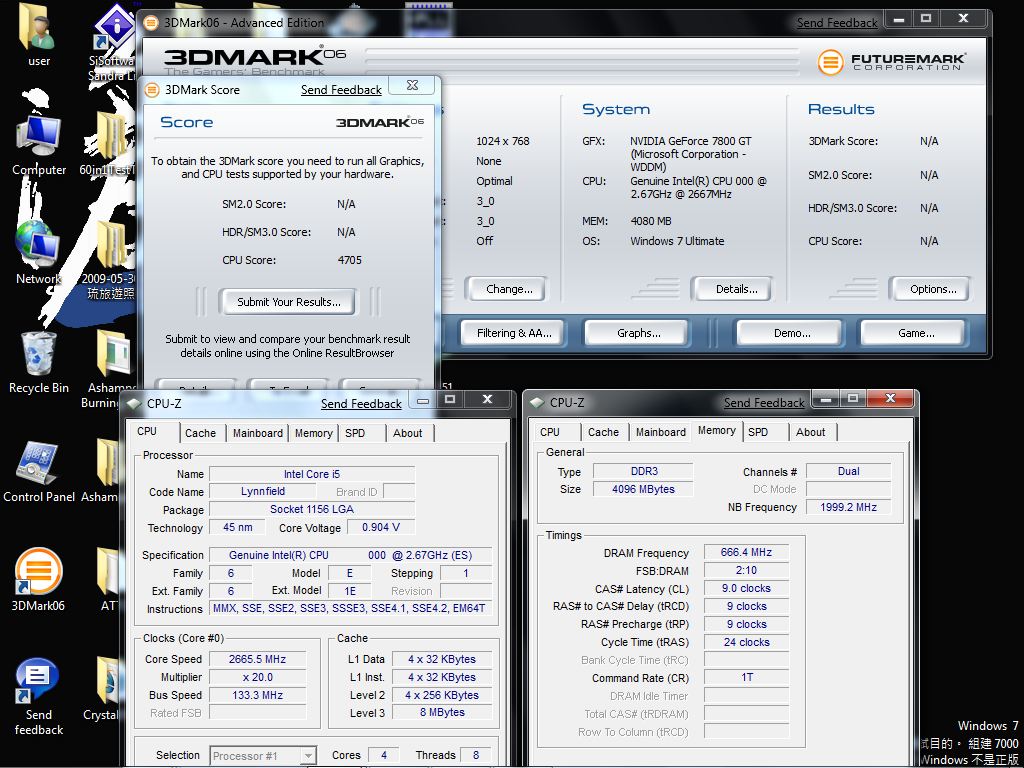This screenshot has width=1024, height=768.
Task: Click the 3DMark06 title bar orange icon
Action: pyautogui.click(x=151, y=23)
